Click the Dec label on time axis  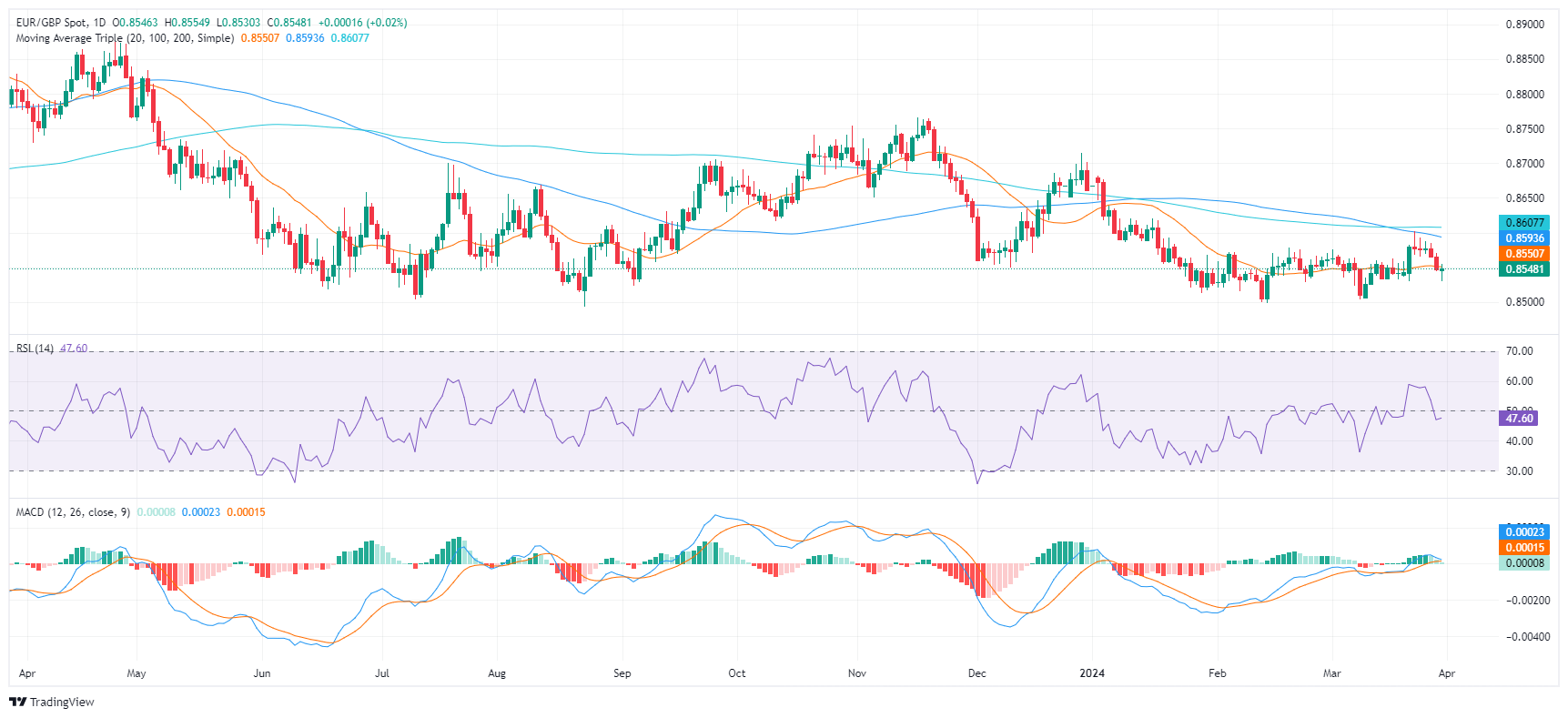pyautogui.click(x=976, y=673)
